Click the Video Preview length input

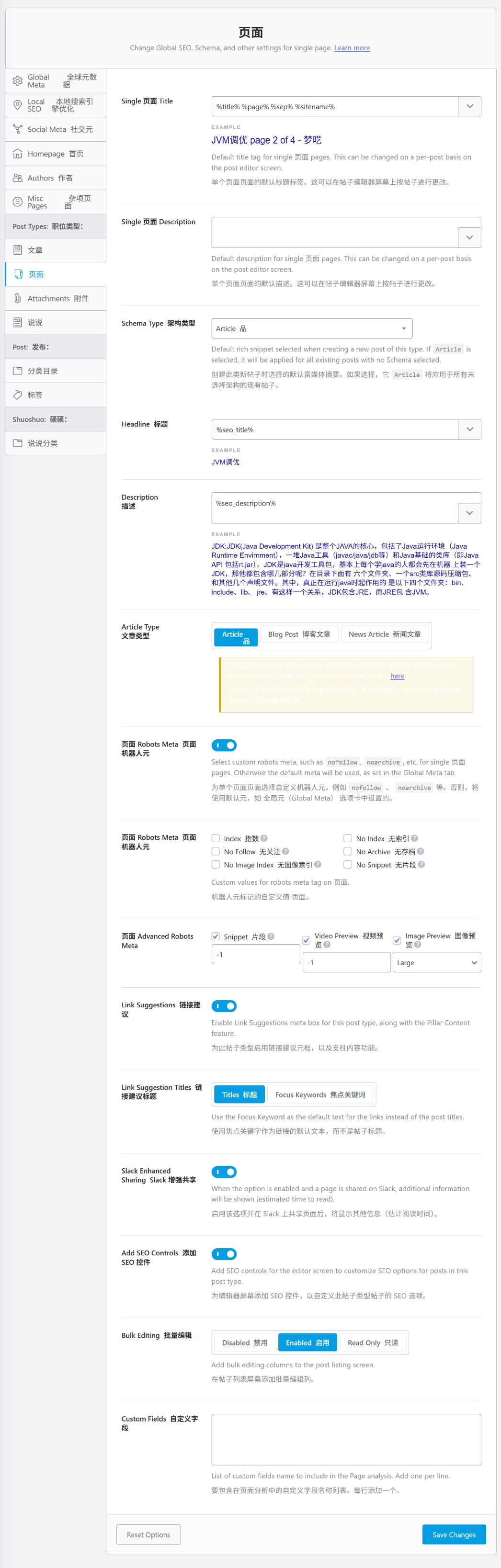346,962
